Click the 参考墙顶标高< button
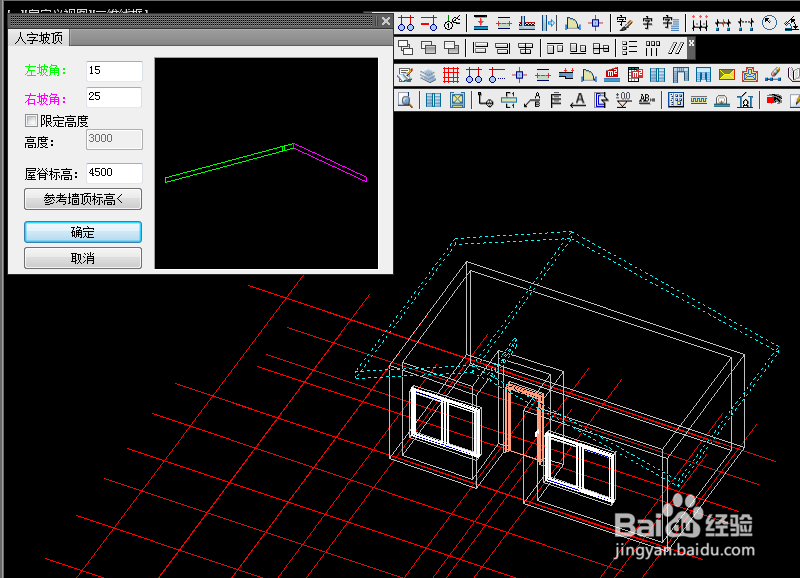The image size is (800, 578). point(83,199)
